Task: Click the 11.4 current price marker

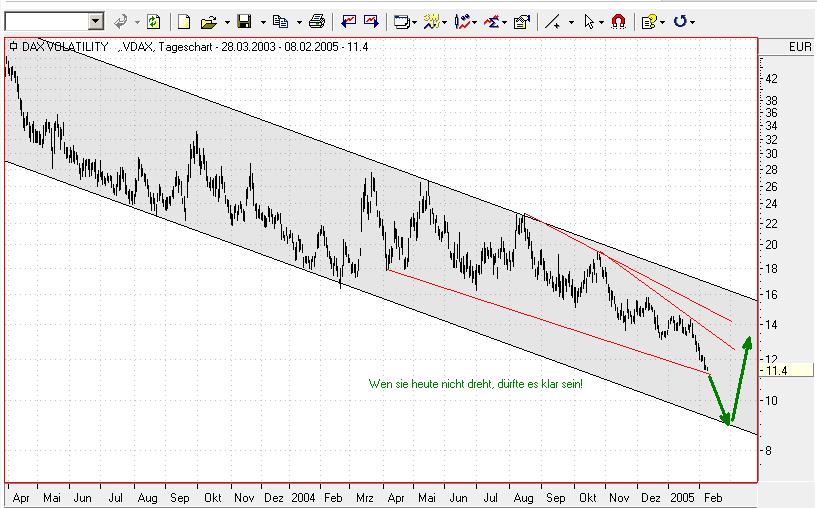Action: [x=786, y=370]
